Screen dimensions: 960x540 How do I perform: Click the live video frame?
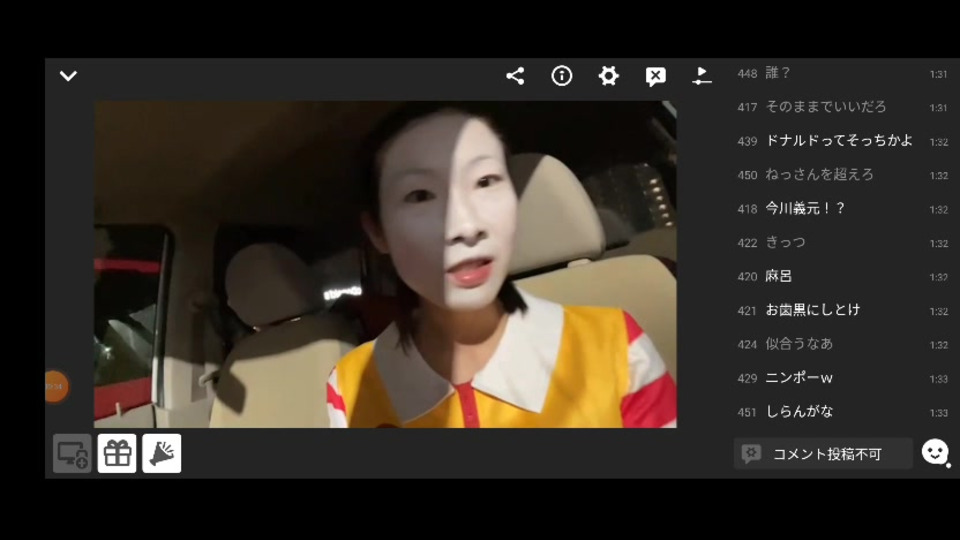point(385,264)
